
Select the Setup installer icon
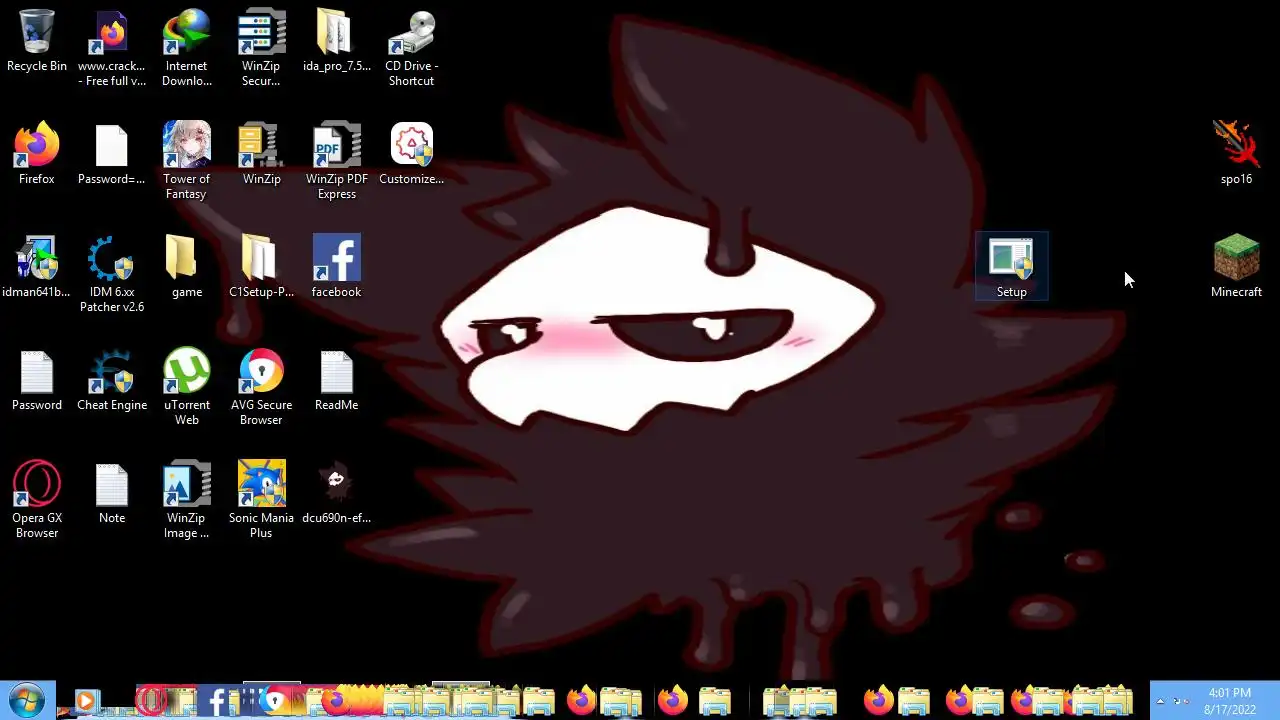1011,267
